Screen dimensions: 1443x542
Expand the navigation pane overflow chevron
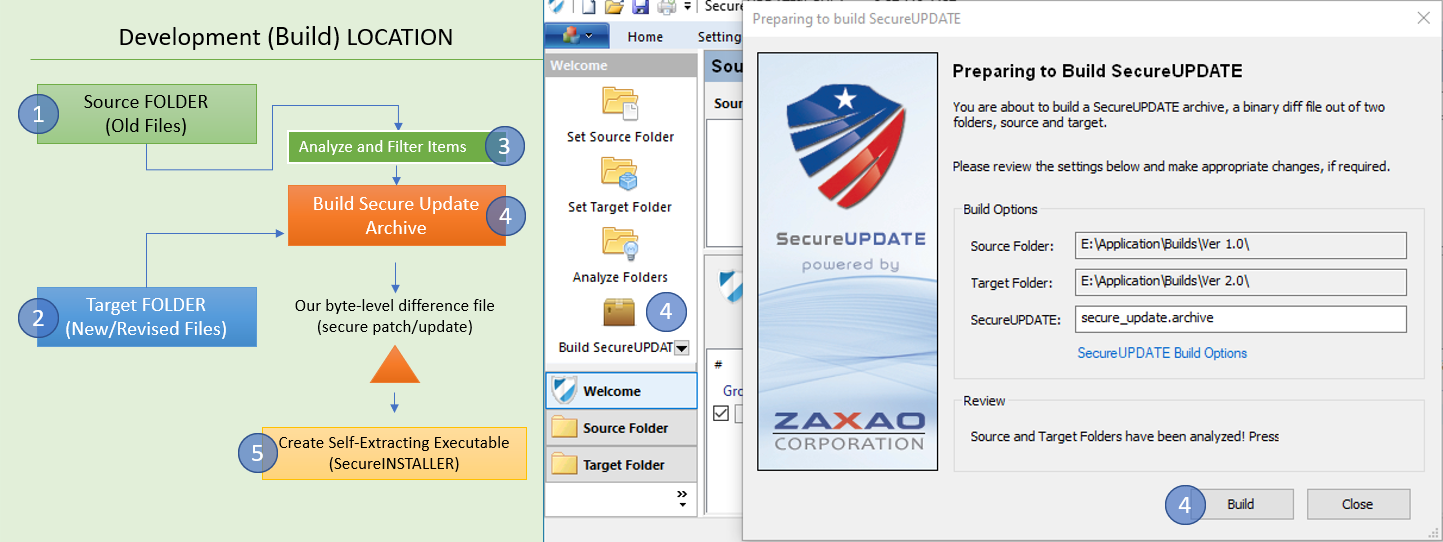point(682,498)
